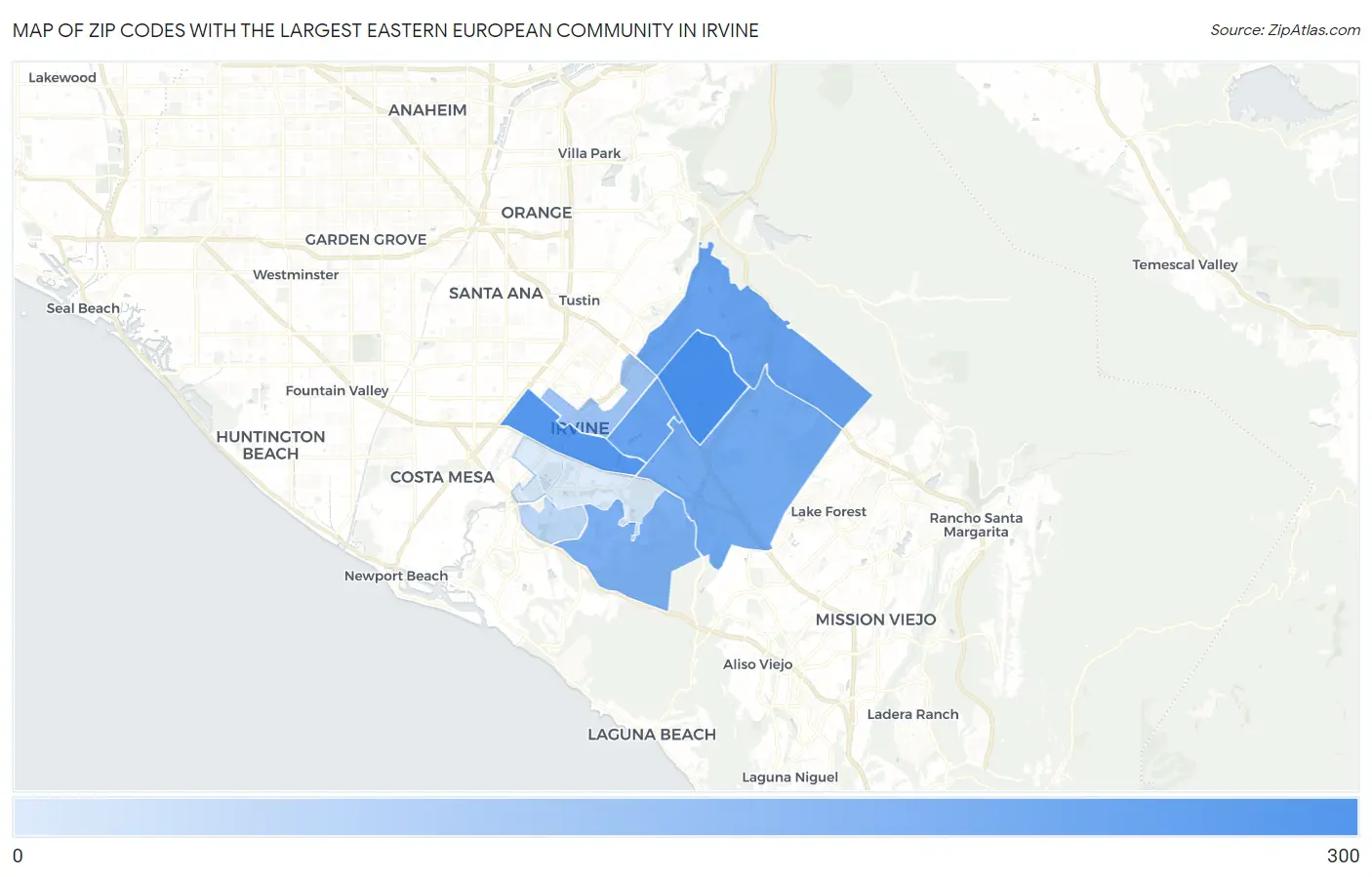Click the Tustin map label
The width and height of the screenshot is (1372, 877).
pyautogui.click(x=580, y=300)
